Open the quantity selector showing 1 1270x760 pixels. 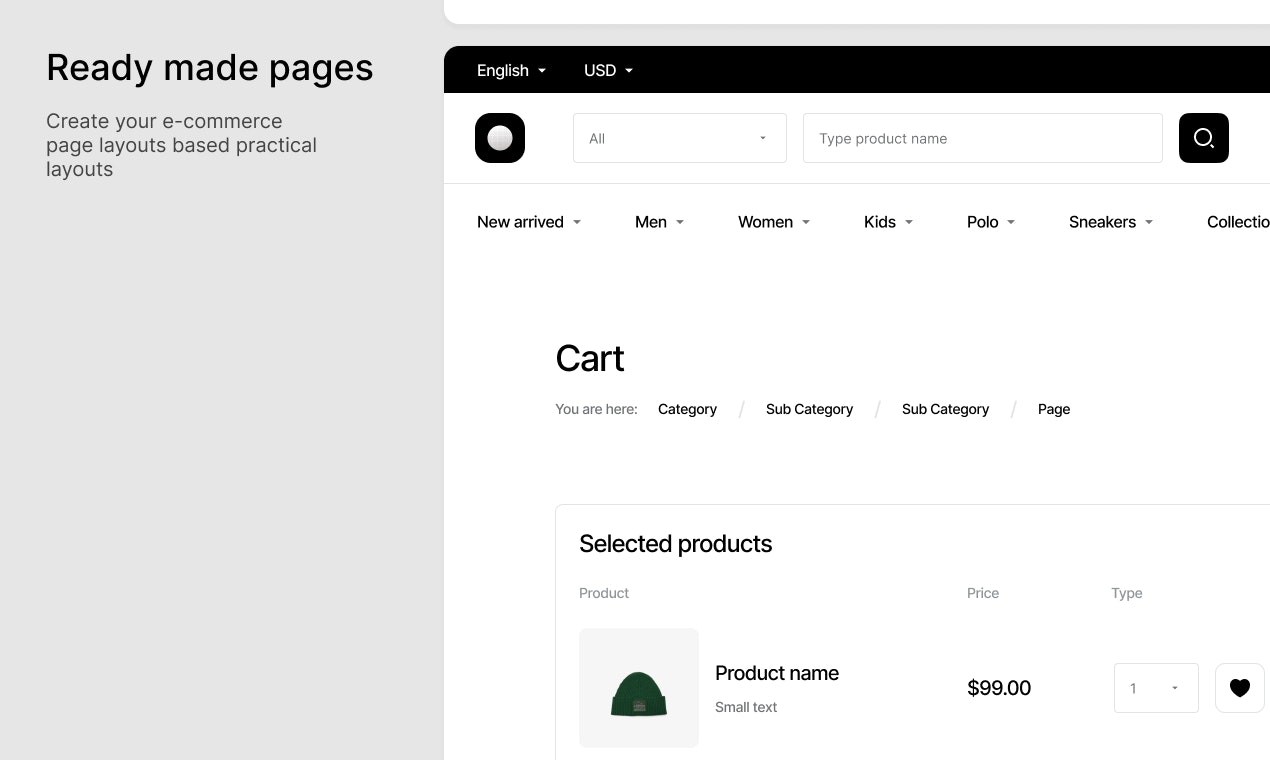point(1155,688)
